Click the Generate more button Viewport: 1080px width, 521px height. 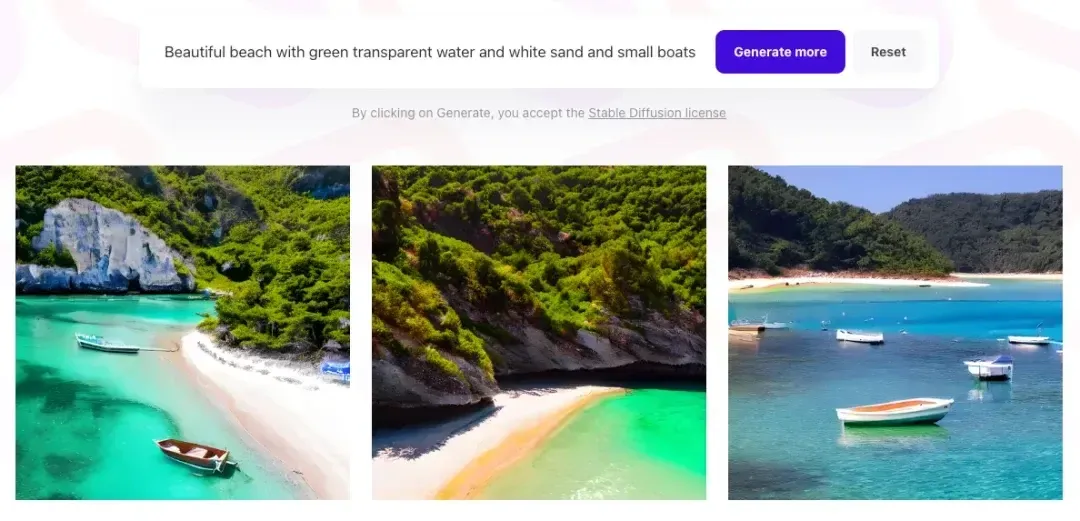(x=780, y=52)
